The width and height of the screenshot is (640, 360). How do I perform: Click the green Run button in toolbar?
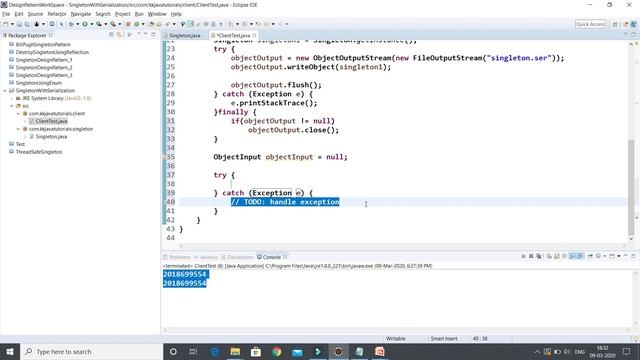tap(85, 24)
